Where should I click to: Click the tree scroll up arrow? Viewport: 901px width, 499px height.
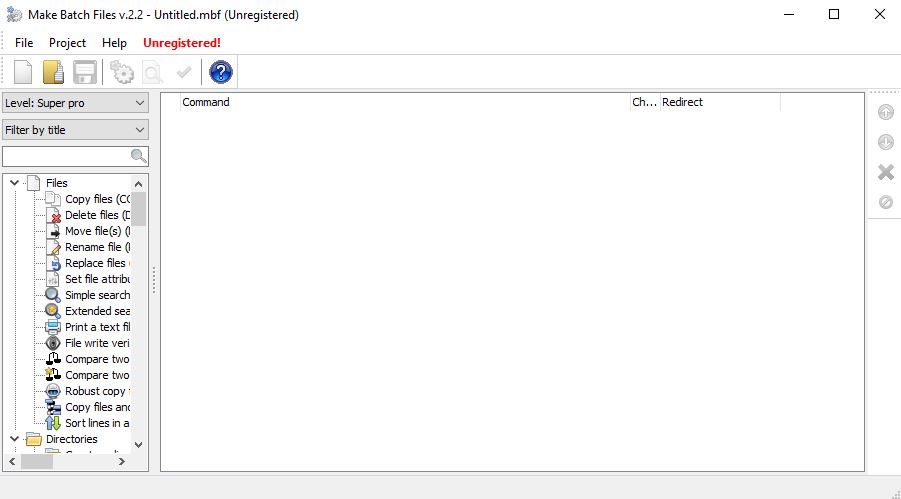(x=138, y=184)
